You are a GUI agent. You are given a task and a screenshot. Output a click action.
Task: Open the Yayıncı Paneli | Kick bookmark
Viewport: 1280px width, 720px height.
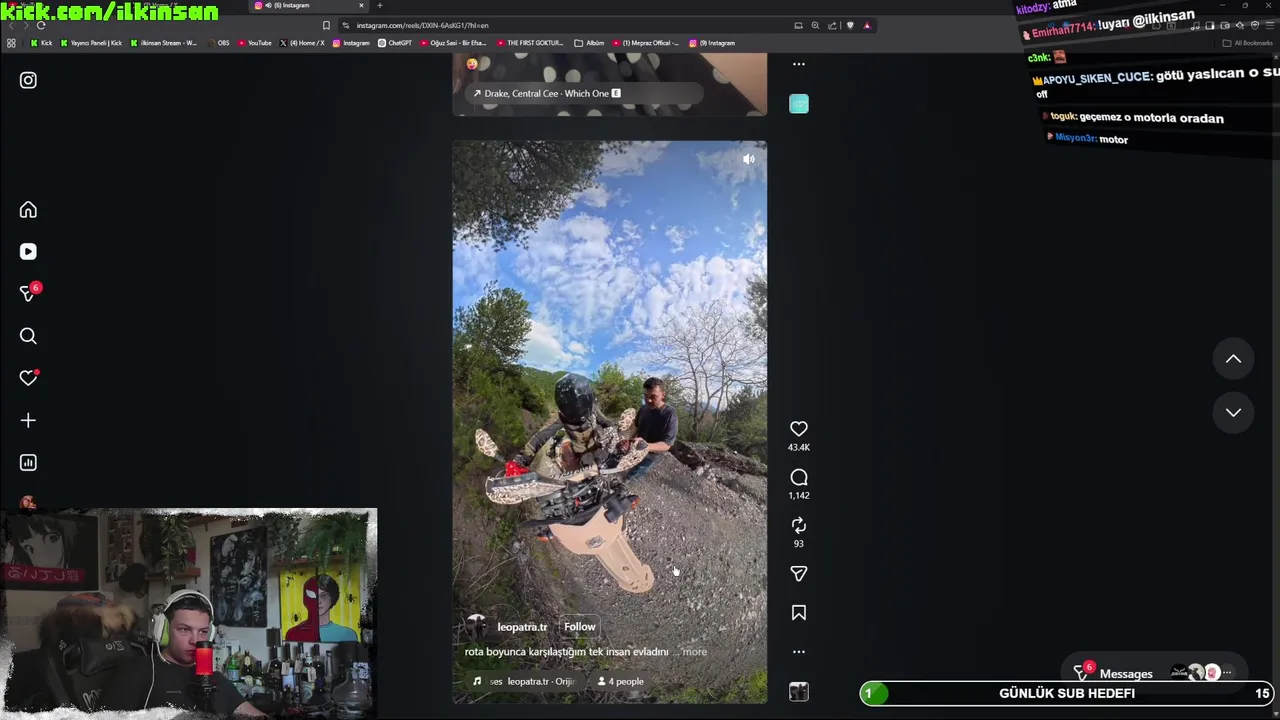tap(92, 43)
